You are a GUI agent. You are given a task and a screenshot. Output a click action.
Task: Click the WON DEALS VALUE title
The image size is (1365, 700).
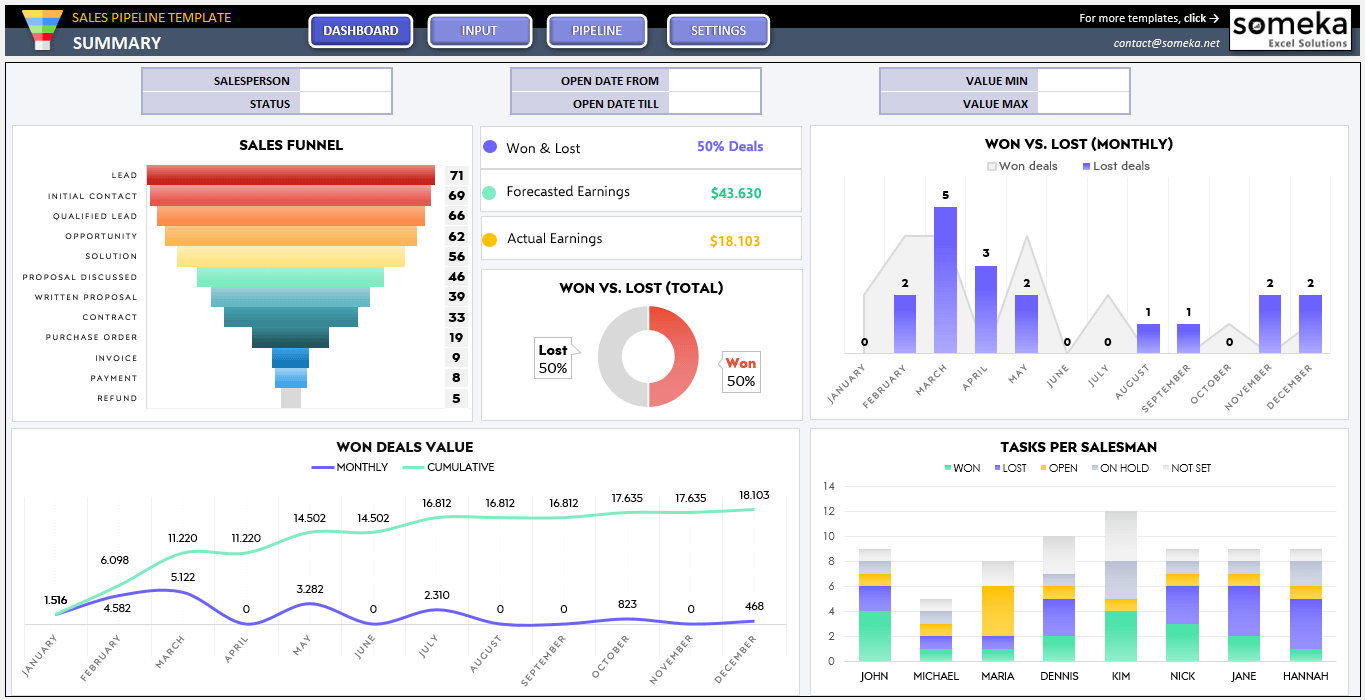(x=405, y=447)
